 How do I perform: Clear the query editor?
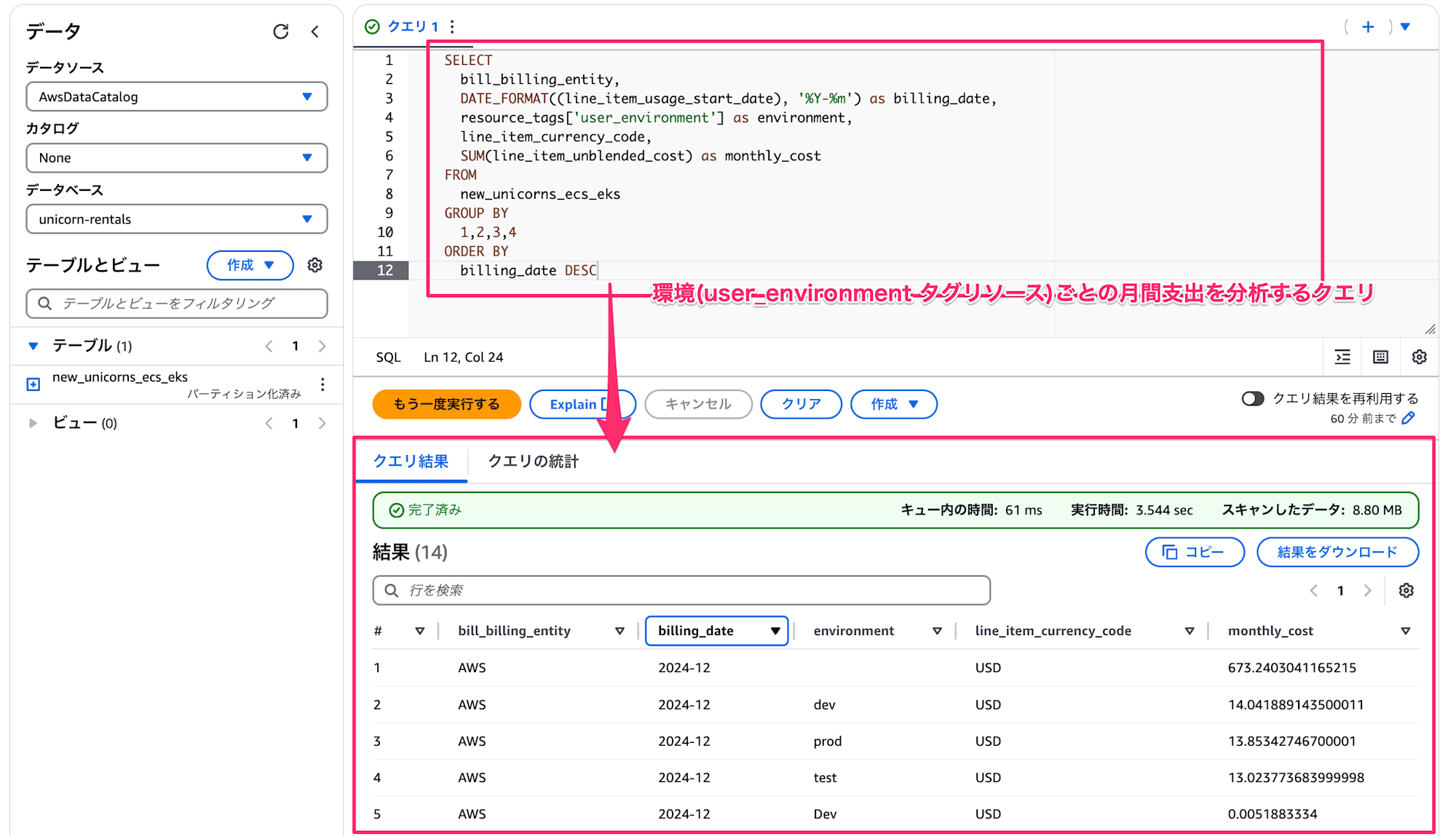(801, 404)
